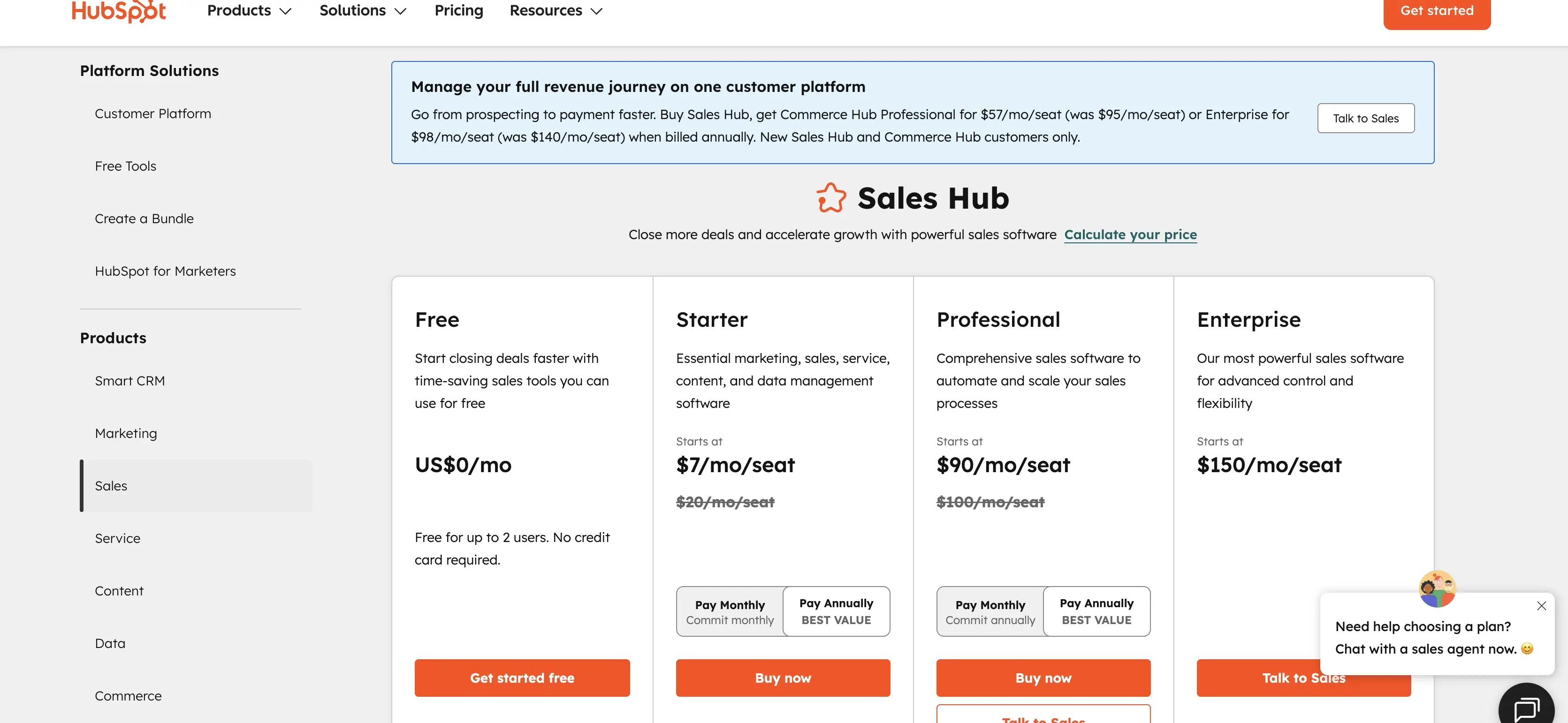Open Customer Platform in sidebar
The width and height of the screenshot is (1568, 723).
(x=153, y=114)
